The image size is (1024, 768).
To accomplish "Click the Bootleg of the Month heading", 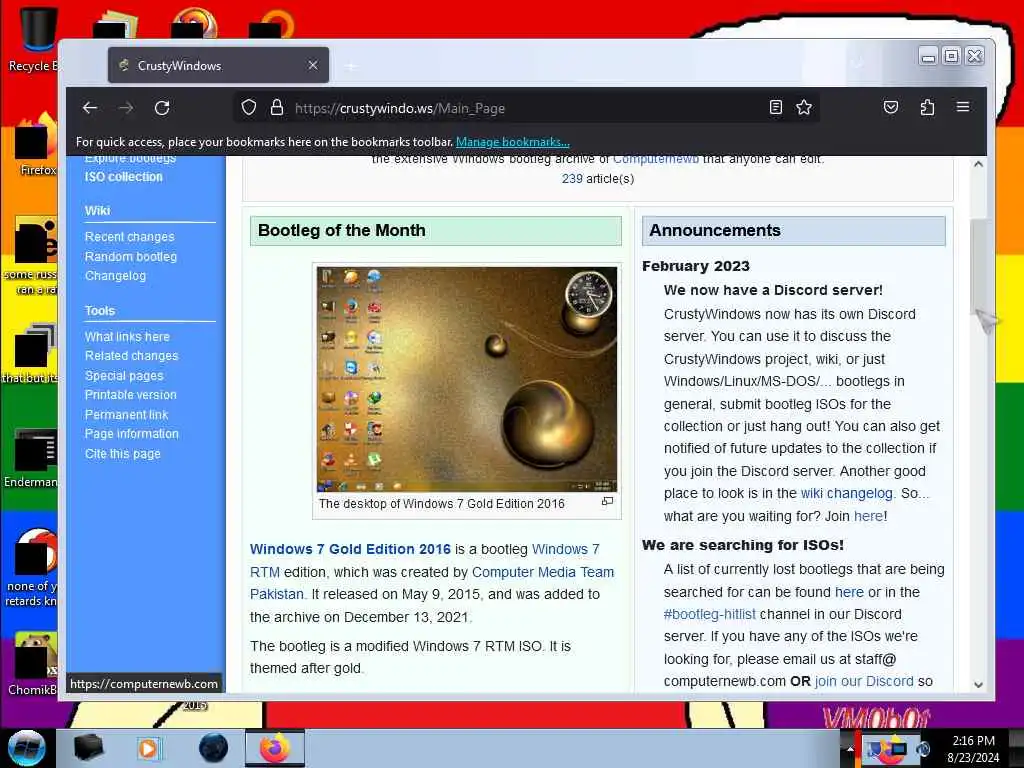I will coord(342,230).
